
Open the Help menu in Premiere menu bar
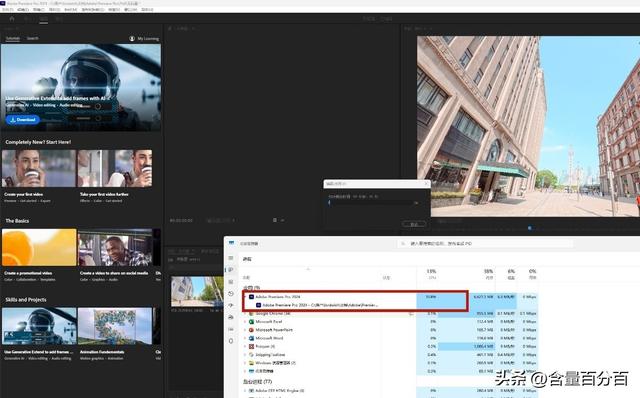[x=147, y=9]
